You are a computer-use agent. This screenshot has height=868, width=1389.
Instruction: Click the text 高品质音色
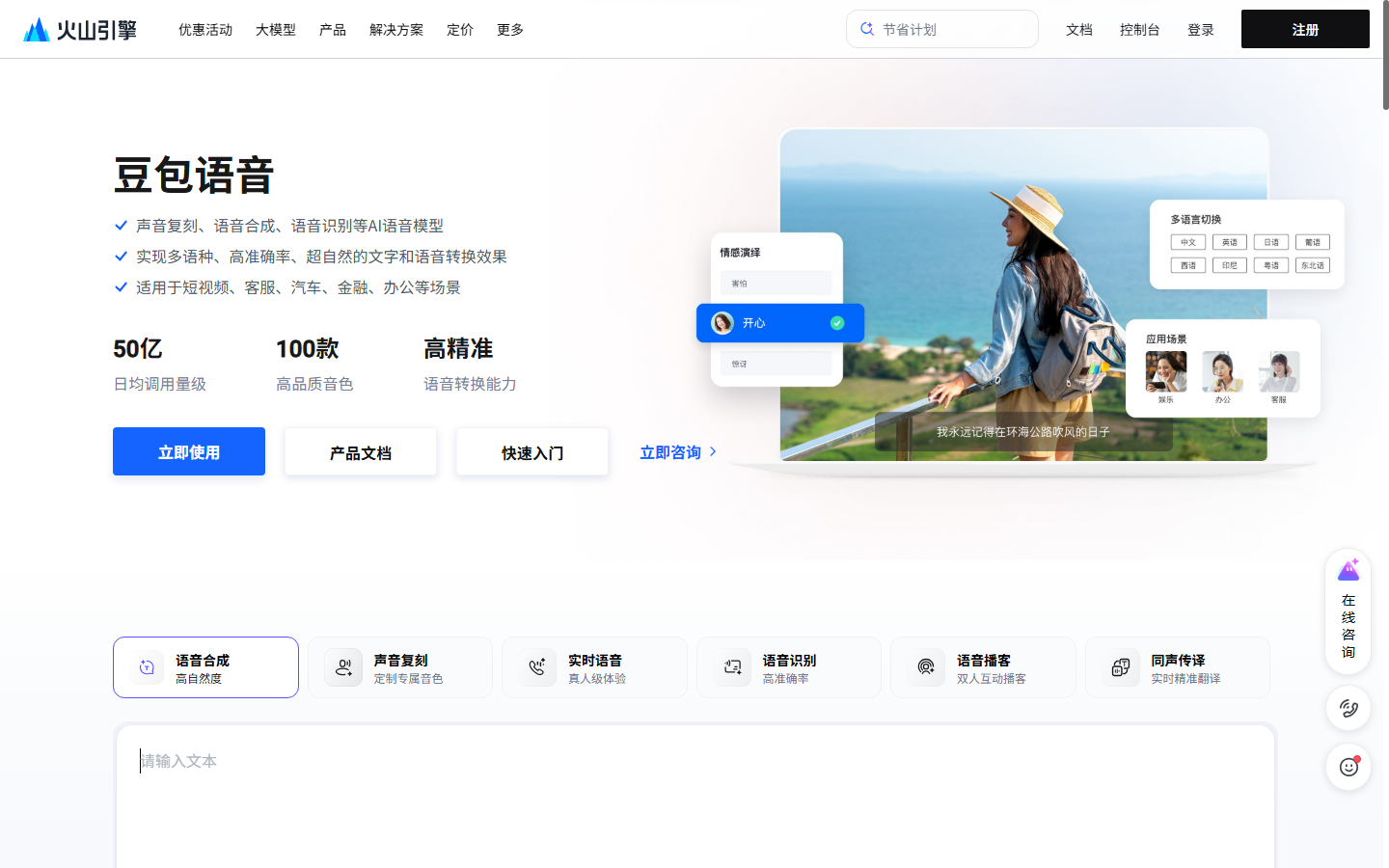tap(314, 384)
